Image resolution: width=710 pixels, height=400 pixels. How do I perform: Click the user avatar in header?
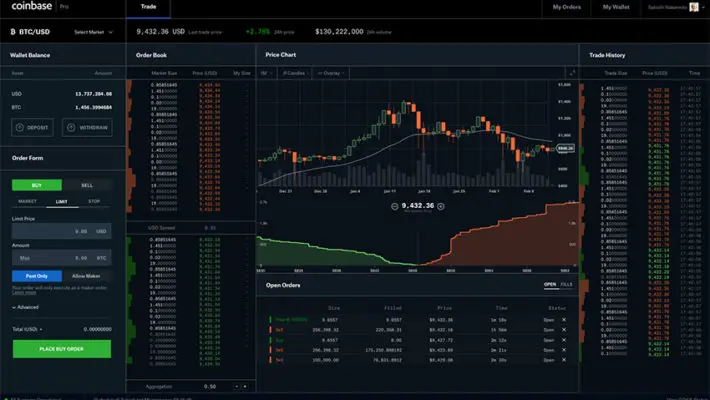[693, 7]
